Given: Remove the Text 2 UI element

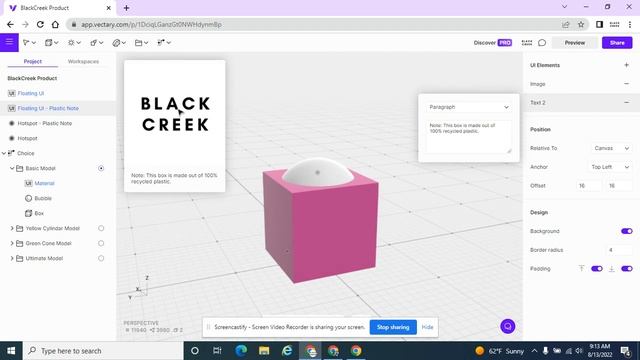Looking at the screenshot, I should pyautogui.click(x=627, y=102).
